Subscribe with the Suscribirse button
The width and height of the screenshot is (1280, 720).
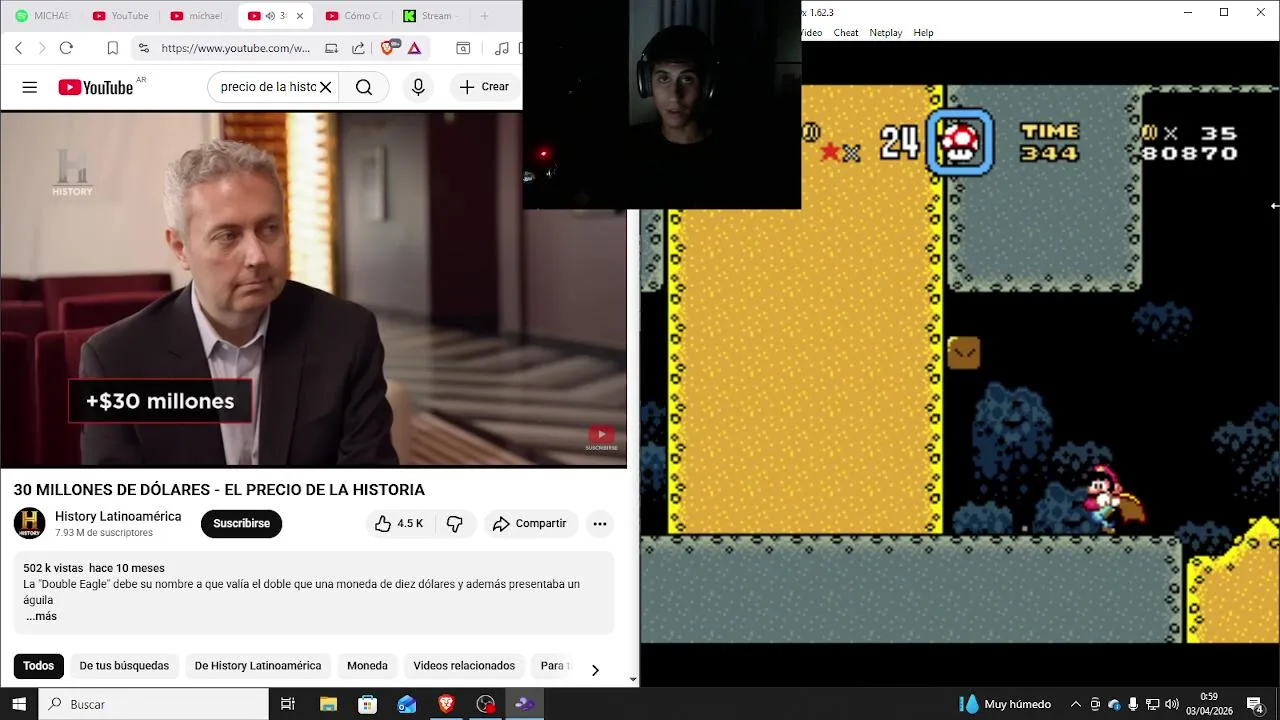pyautogui.click(x=241, y=523)
